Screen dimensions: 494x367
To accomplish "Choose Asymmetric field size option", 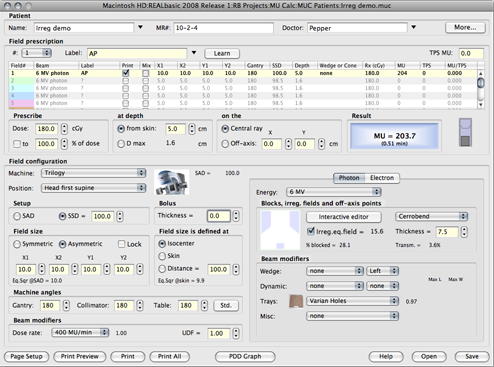I will pyautogui.click(x=62, y=244).
